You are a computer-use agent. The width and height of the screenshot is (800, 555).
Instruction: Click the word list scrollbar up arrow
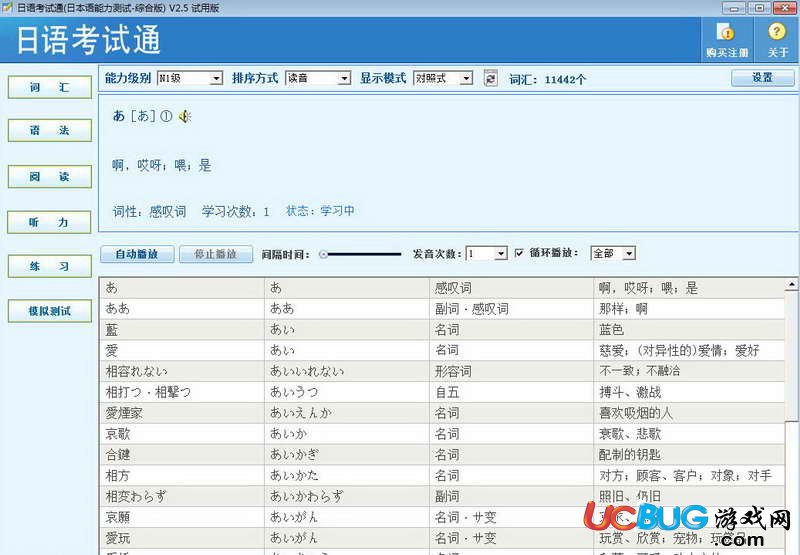coord(791,284)
